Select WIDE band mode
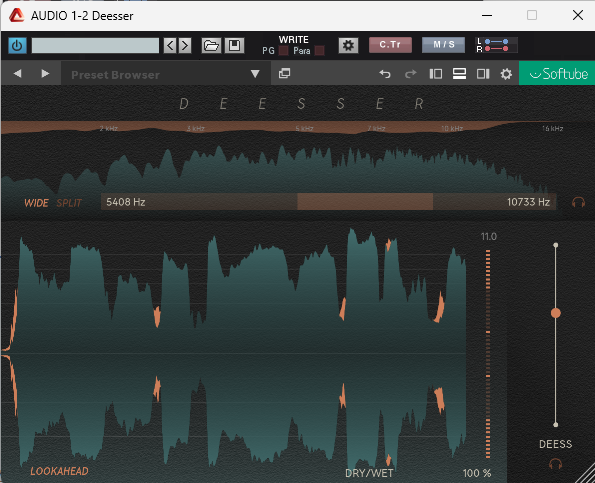The height and width of the screenshot is (483, 595). coord(36,203)
